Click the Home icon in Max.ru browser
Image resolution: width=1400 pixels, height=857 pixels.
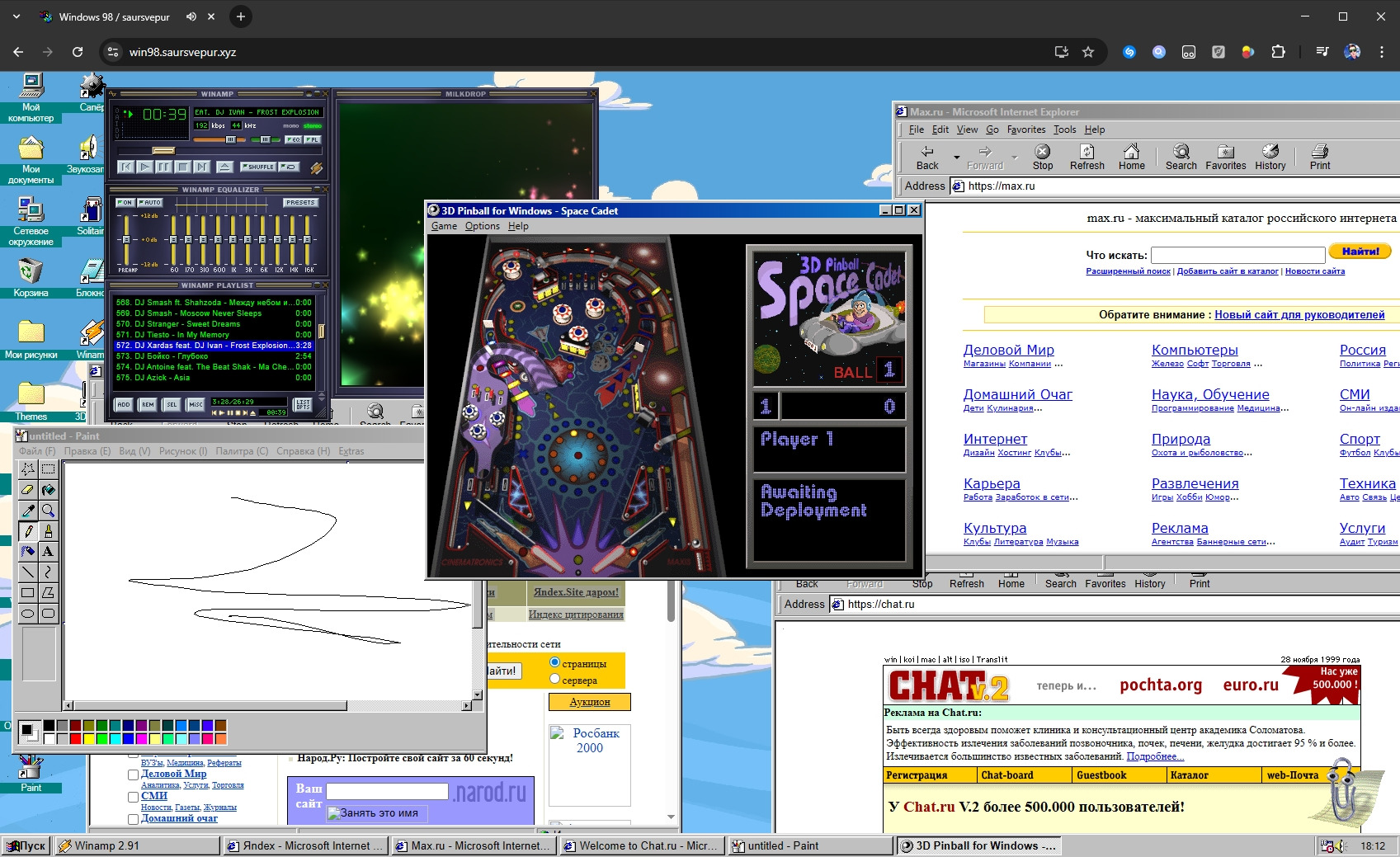tap(1131, 156)
